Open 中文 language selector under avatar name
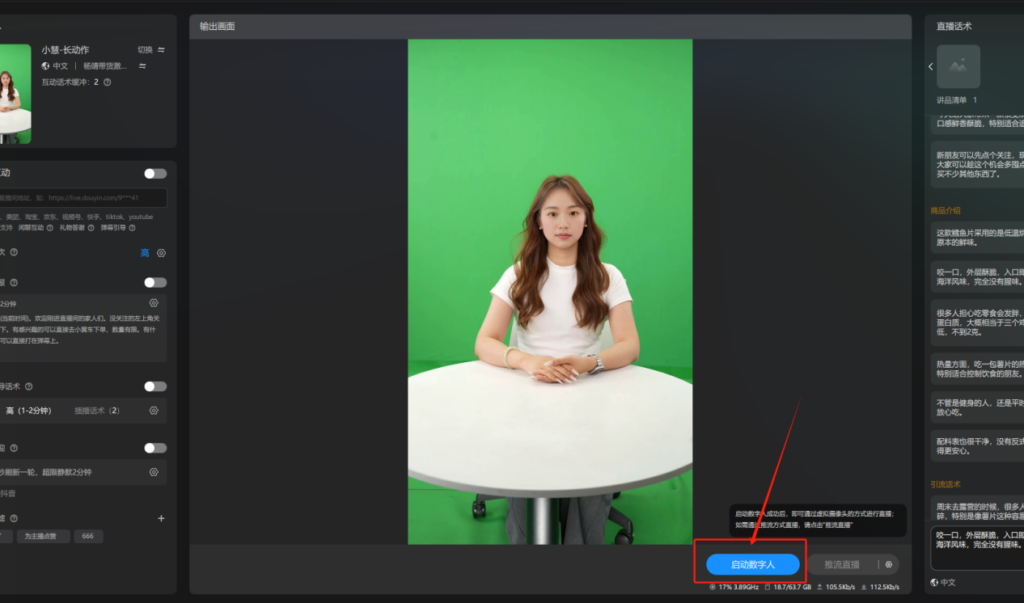This screenshot has height=603, width=1024. tap(60, 66)
